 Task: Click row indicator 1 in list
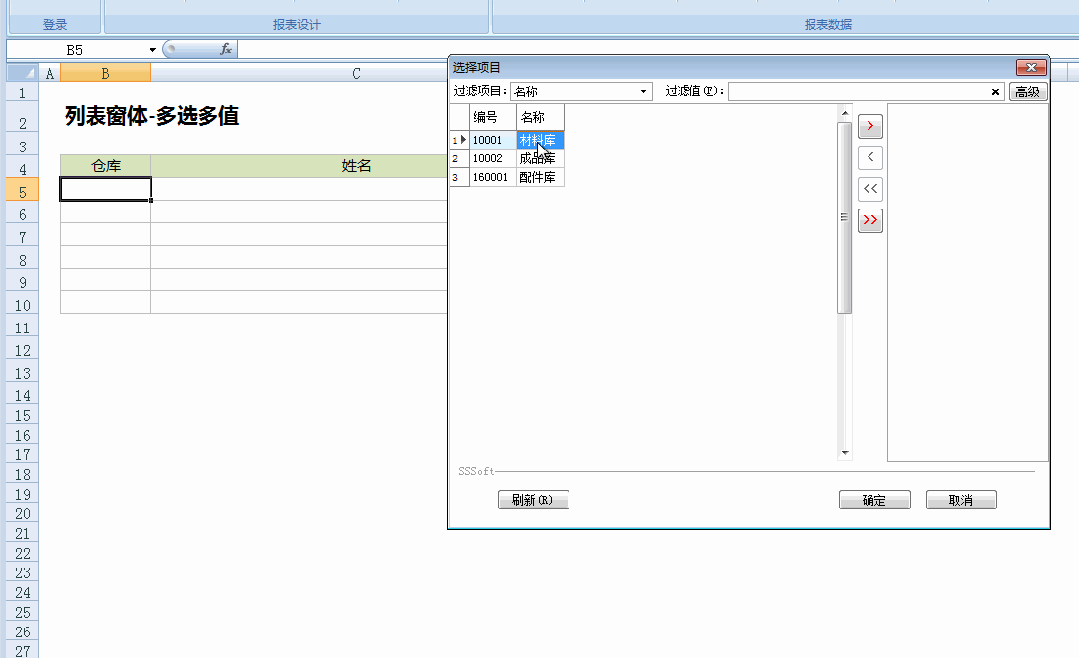460,140
